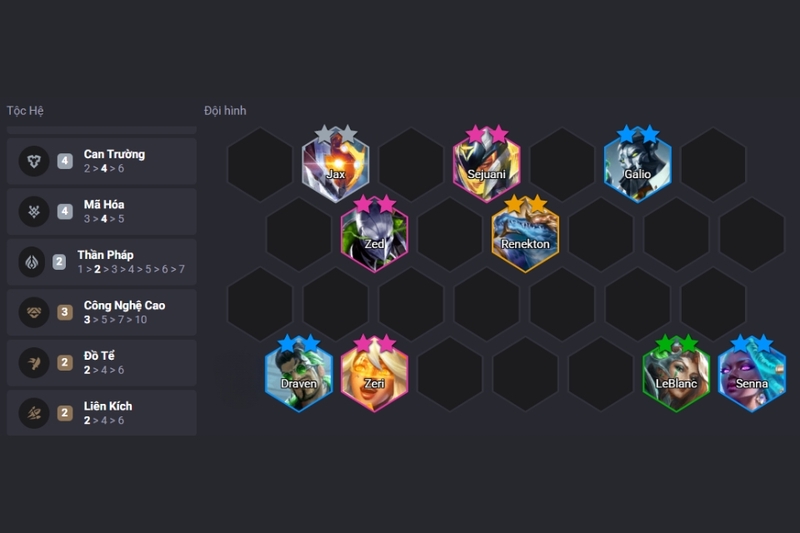This screenshot has width=800, height=533.
Task: Click the Liên Kích trait emblem icon
Action: pos(34,413)
